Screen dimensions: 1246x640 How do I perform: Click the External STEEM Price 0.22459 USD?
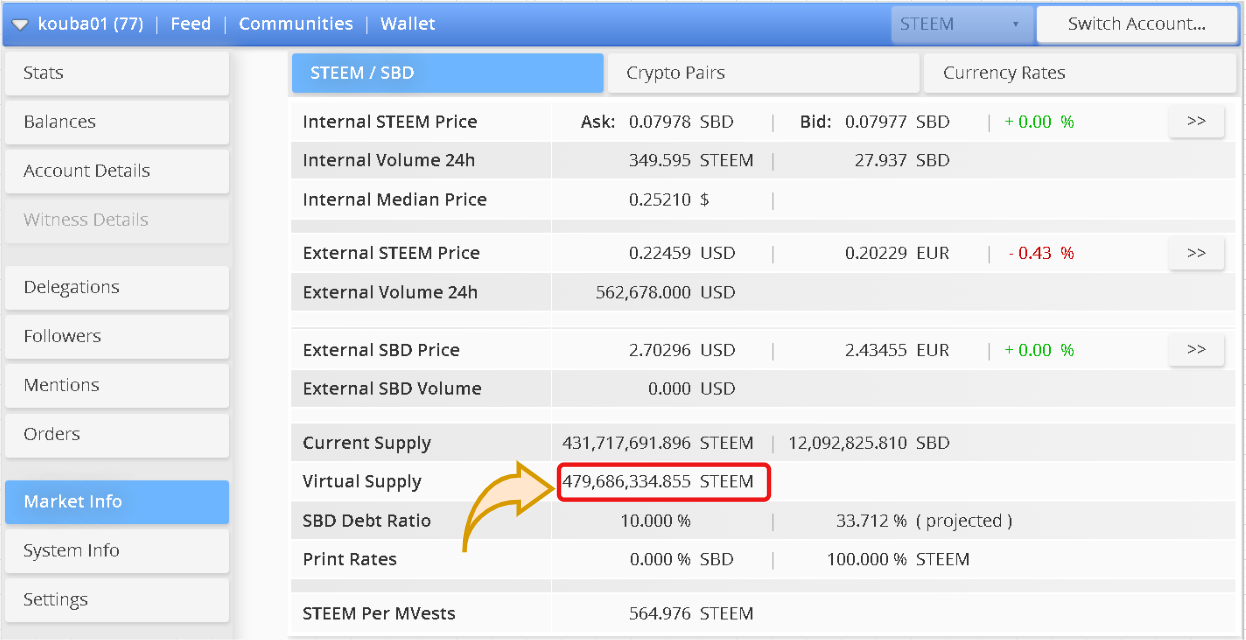tap(682, 253)
